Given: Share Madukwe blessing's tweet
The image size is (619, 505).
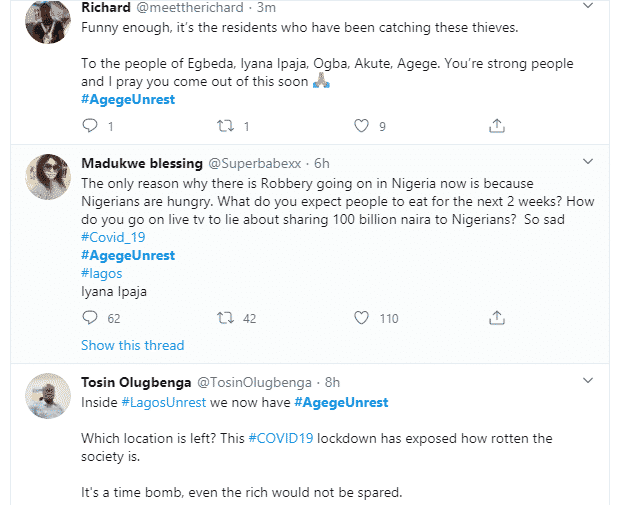Looking at the screenshot, I should pyautogui.click(x=496, y=318).
